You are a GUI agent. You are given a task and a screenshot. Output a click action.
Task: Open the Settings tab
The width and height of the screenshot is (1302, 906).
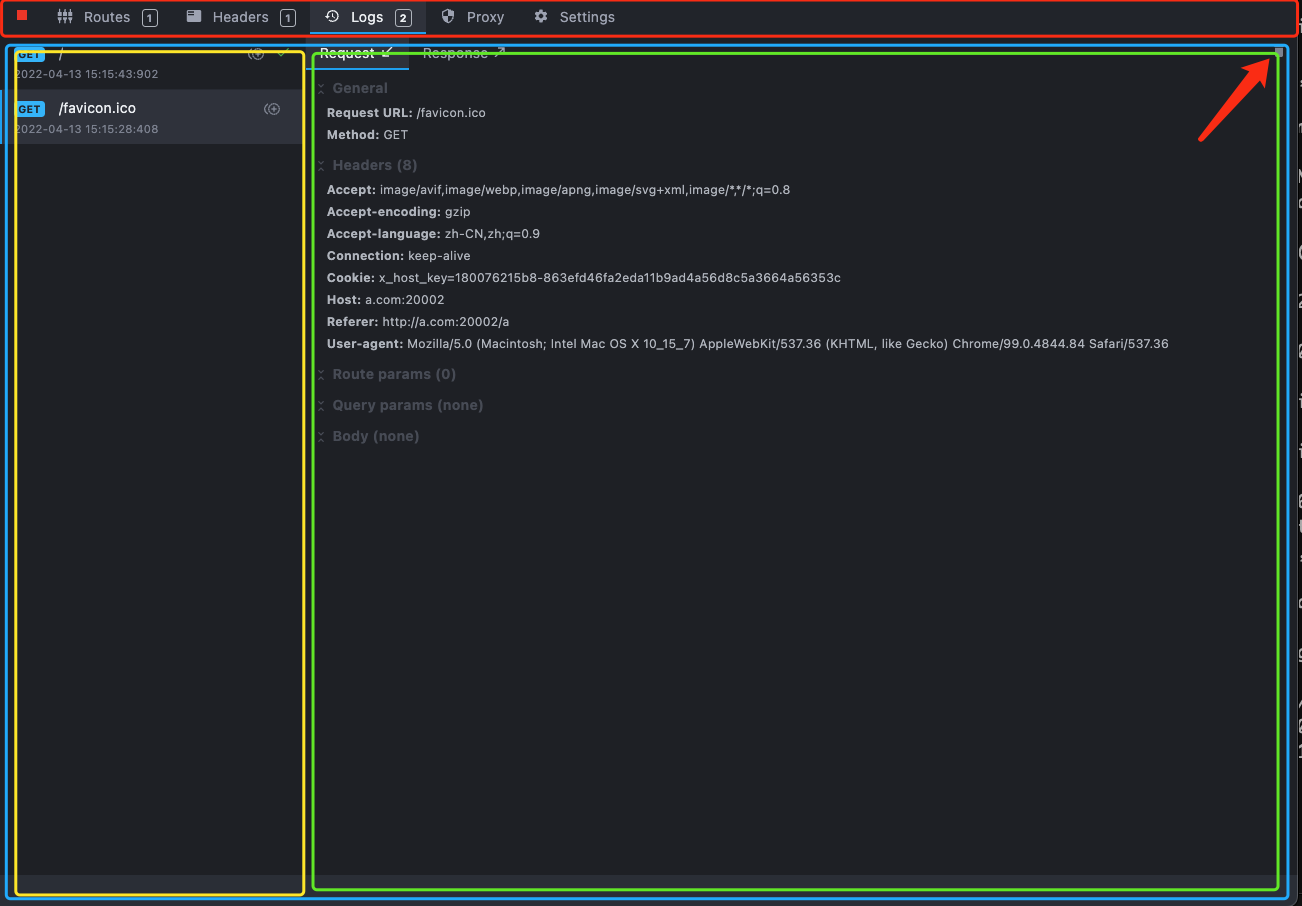[575, 17]
